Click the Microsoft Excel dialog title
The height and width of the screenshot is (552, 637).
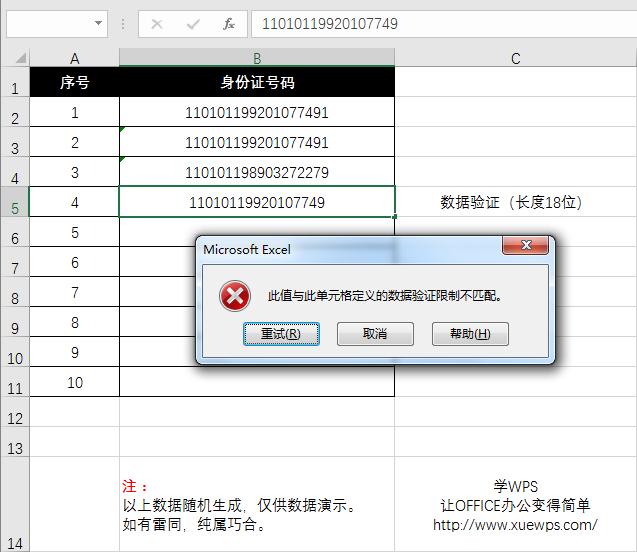(247, 249)
